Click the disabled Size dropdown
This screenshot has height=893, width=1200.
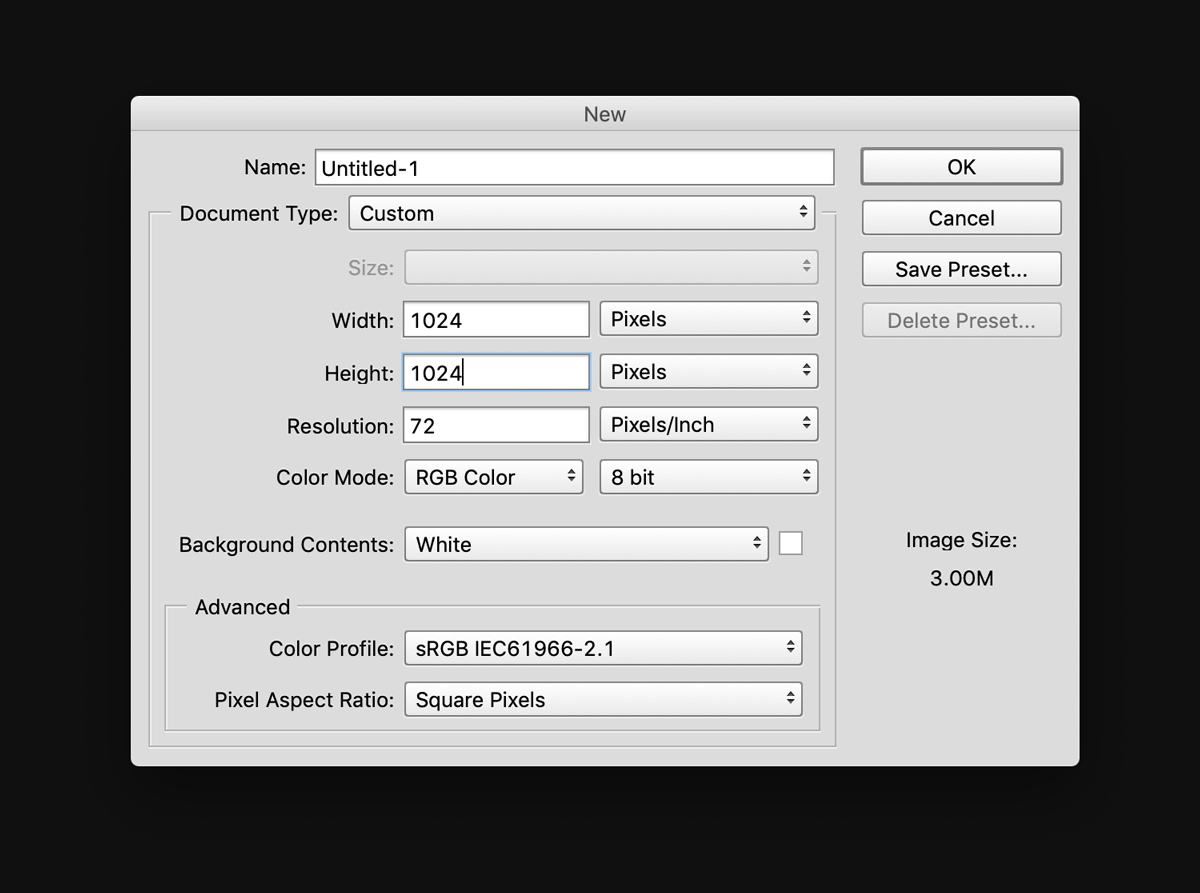[x=611, y=267]
